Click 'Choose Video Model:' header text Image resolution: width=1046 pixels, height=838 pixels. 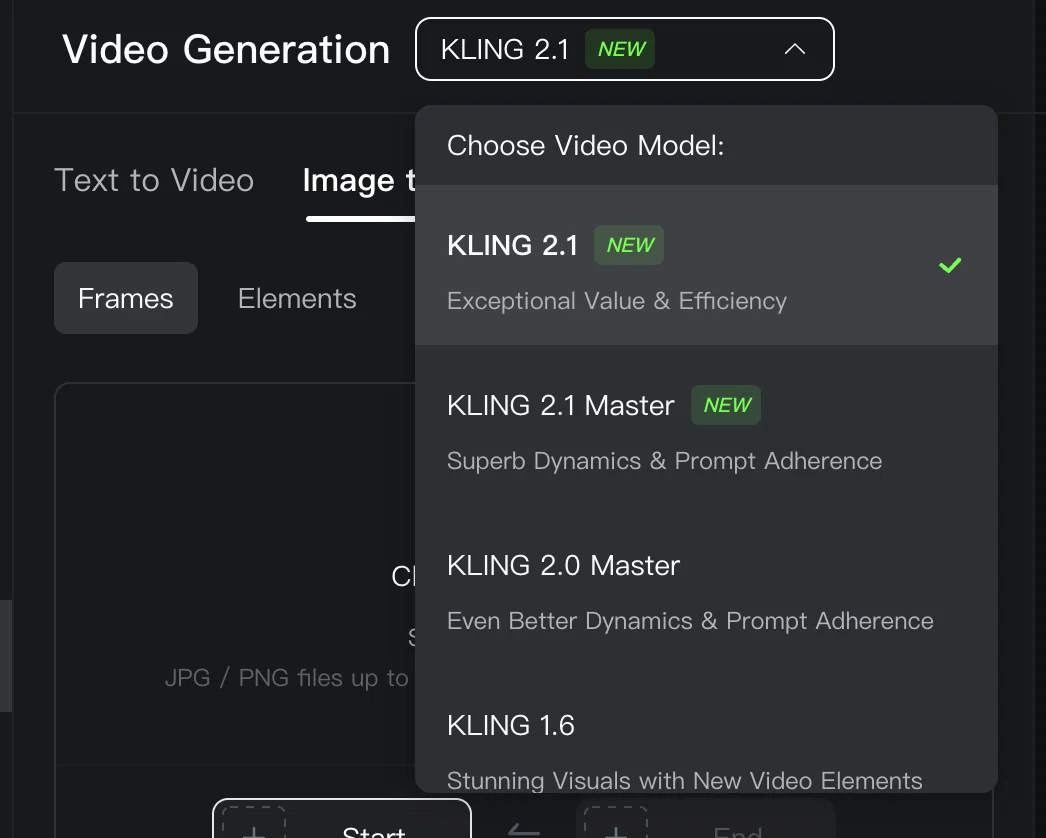(585, 145)
